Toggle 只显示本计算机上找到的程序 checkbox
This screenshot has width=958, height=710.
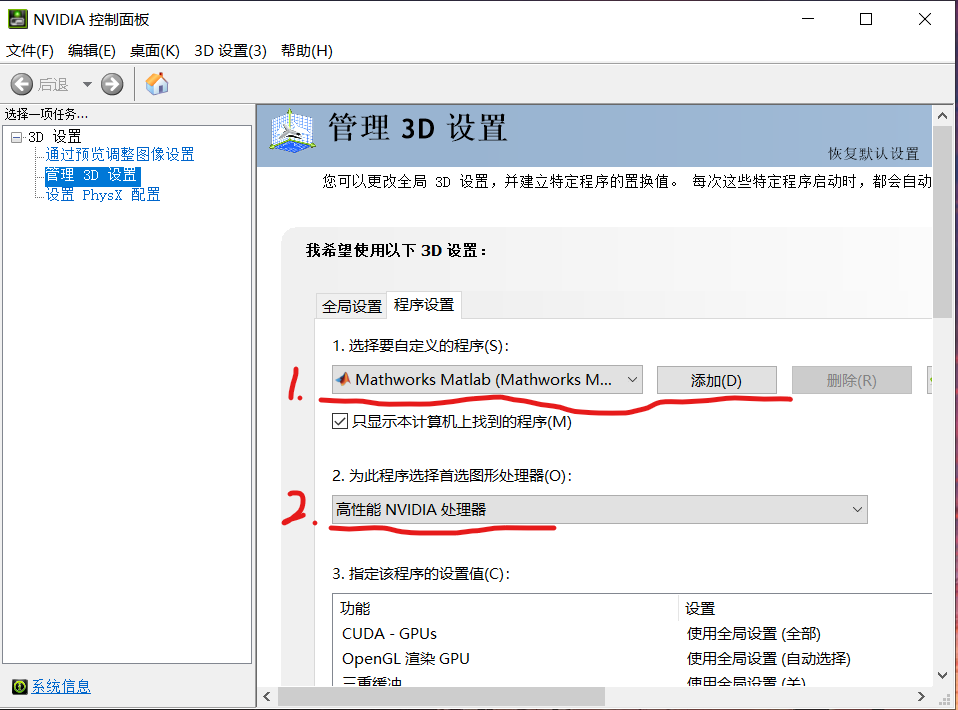(x=340, y=422)
